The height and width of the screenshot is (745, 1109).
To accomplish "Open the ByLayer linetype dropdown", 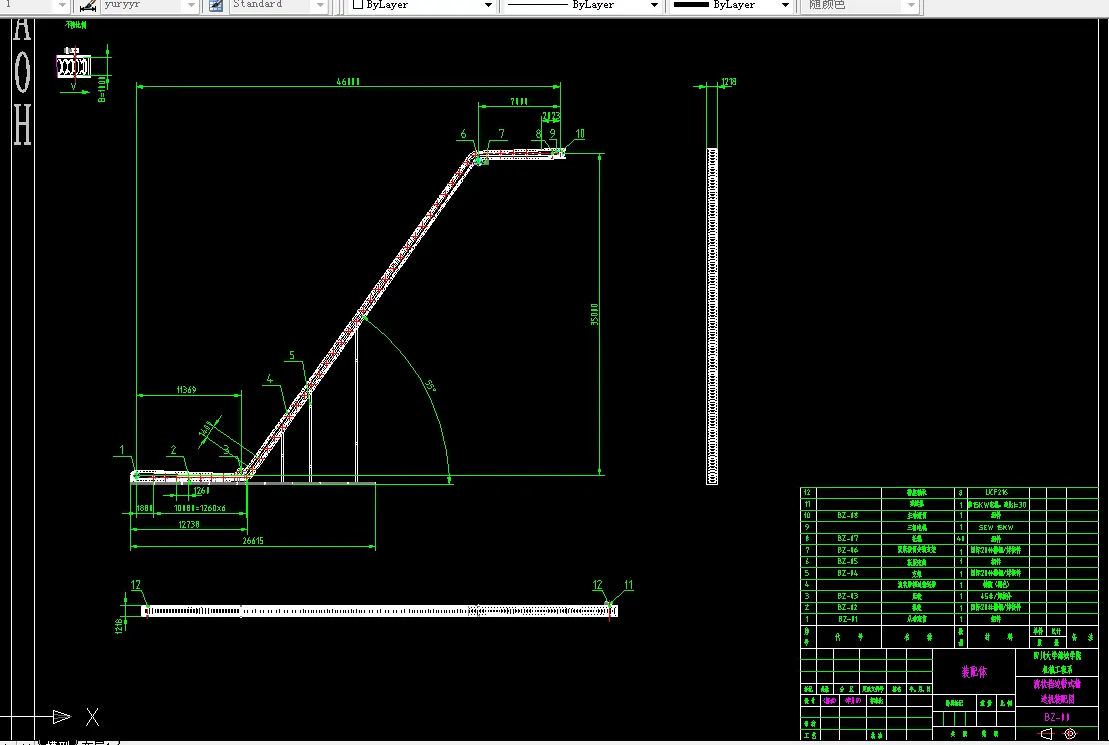I will (x=654, y=5).
